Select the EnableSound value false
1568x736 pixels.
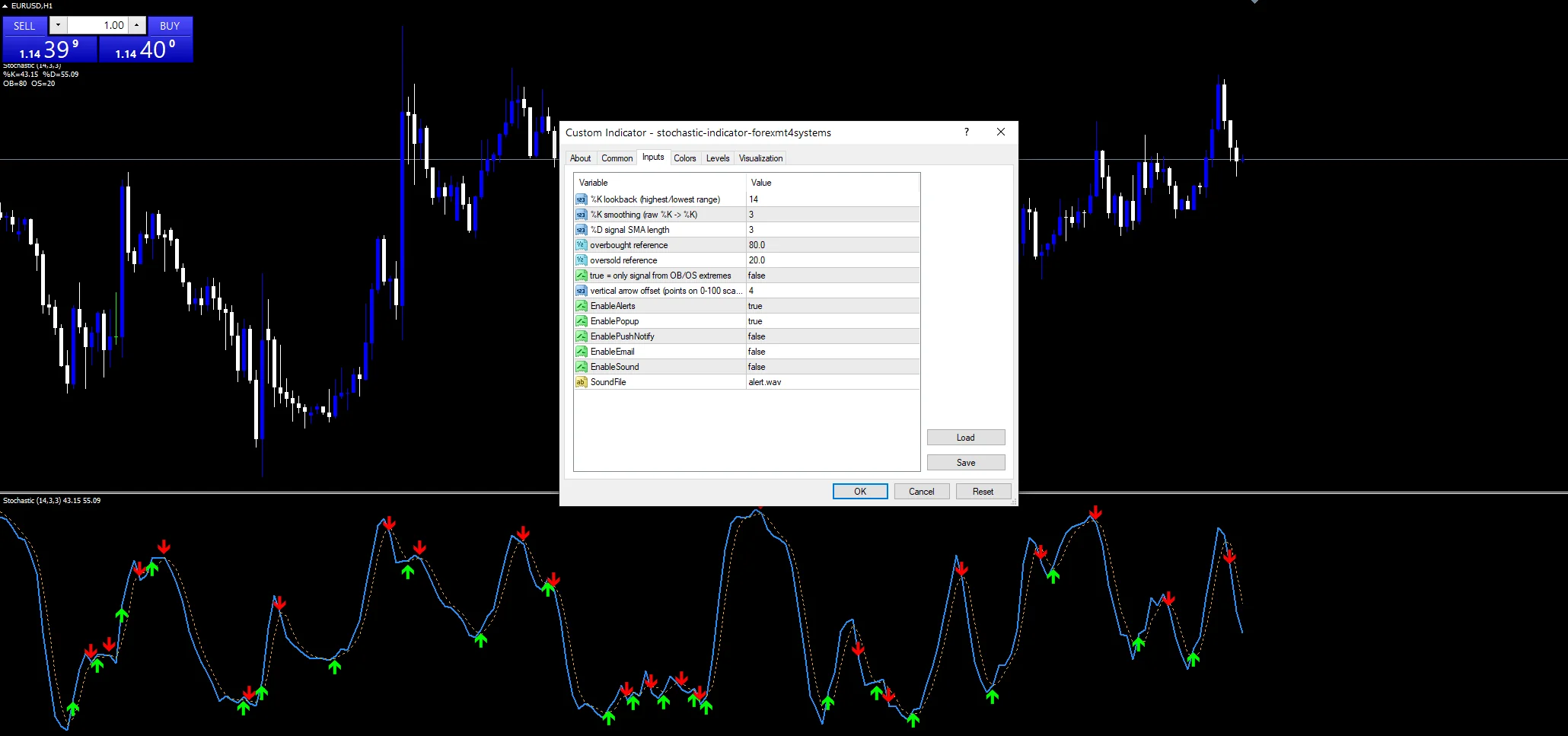pos(833,367)
